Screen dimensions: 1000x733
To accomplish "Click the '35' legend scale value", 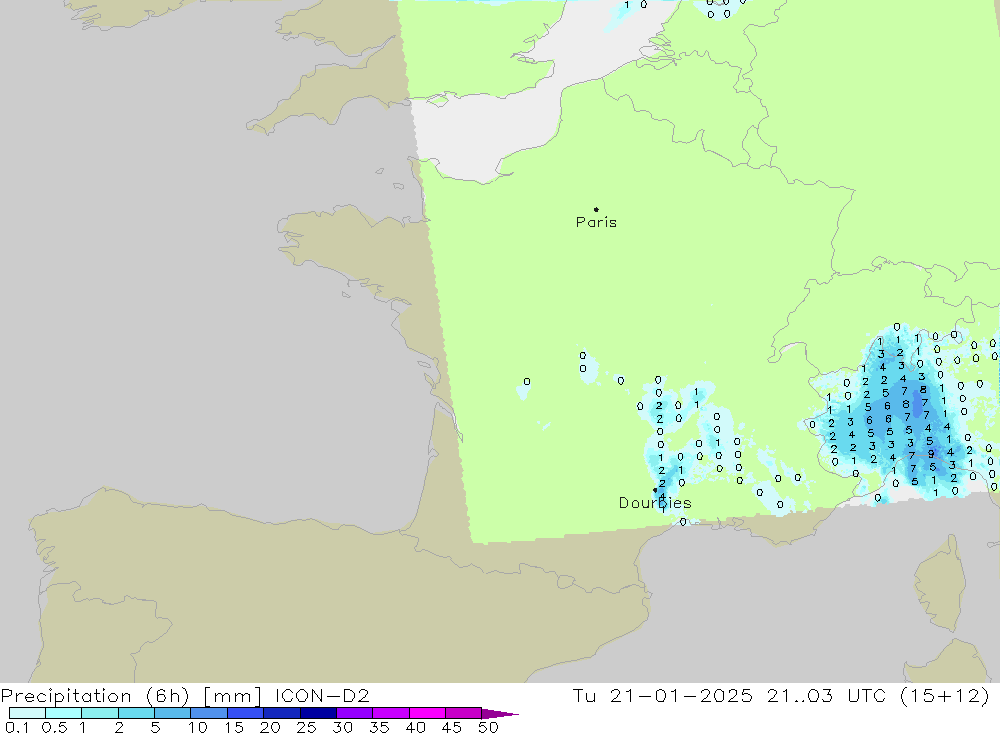I will tap(379, 727).
